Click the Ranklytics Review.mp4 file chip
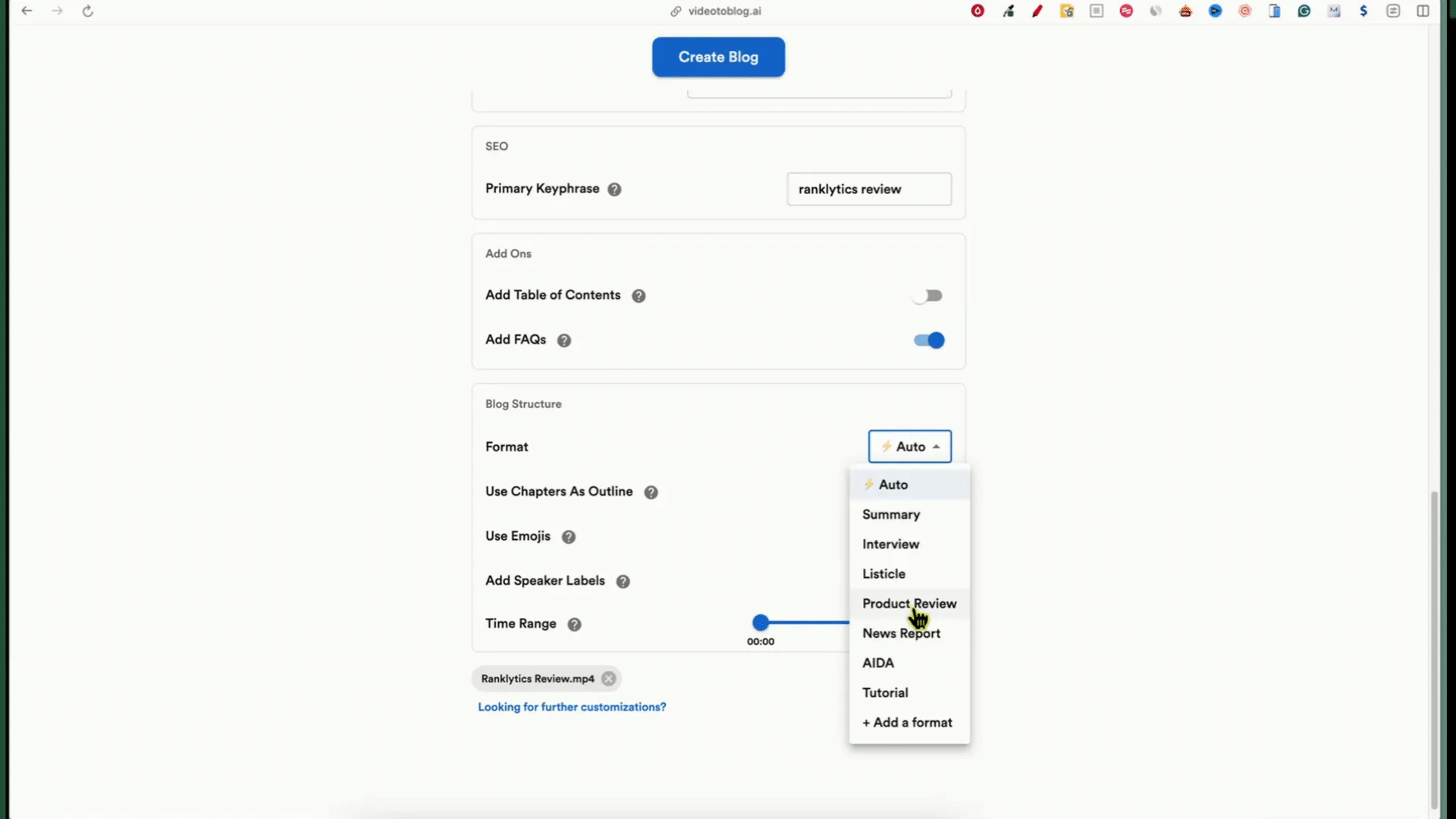The width and height of the screenshot is (1456, 819). click(538, 679)
